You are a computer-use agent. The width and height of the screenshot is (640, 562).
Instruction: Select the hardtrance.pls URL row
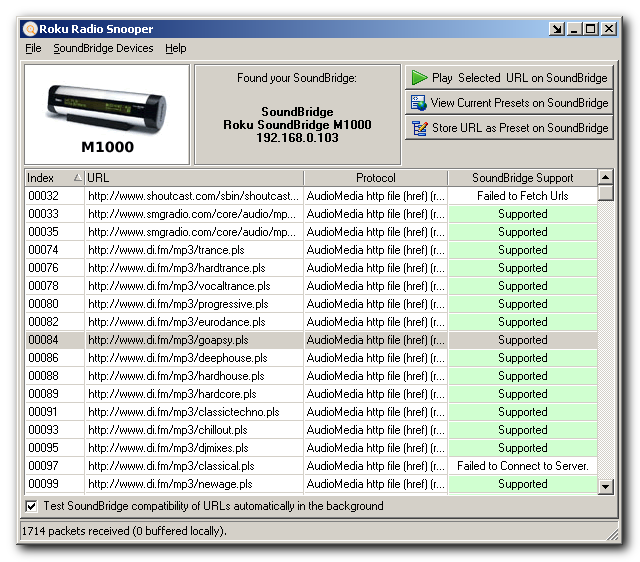click(311, 268)
